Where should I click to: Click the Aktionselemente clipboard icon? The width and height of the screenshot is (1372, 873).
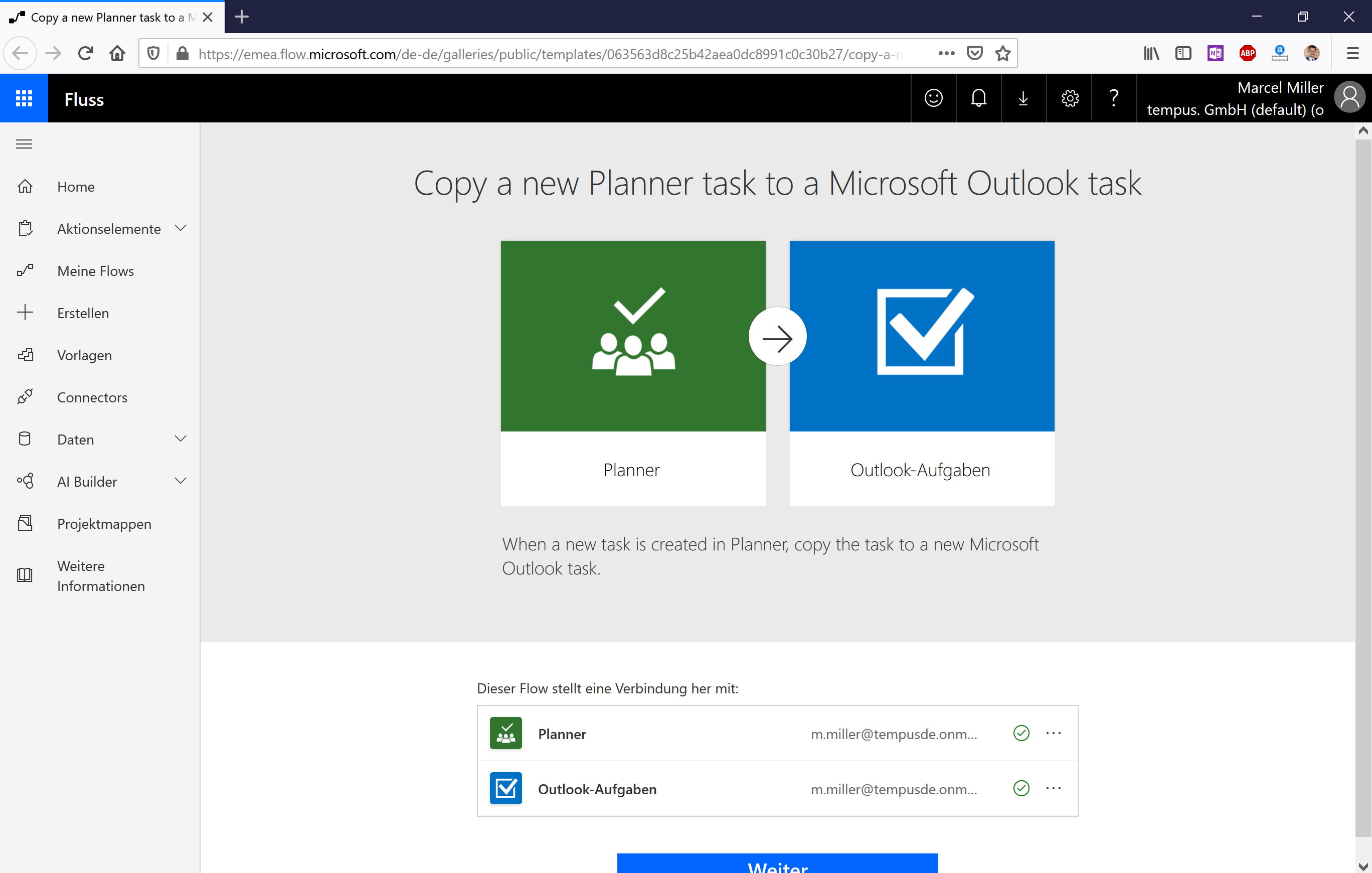tap(25, 229)
